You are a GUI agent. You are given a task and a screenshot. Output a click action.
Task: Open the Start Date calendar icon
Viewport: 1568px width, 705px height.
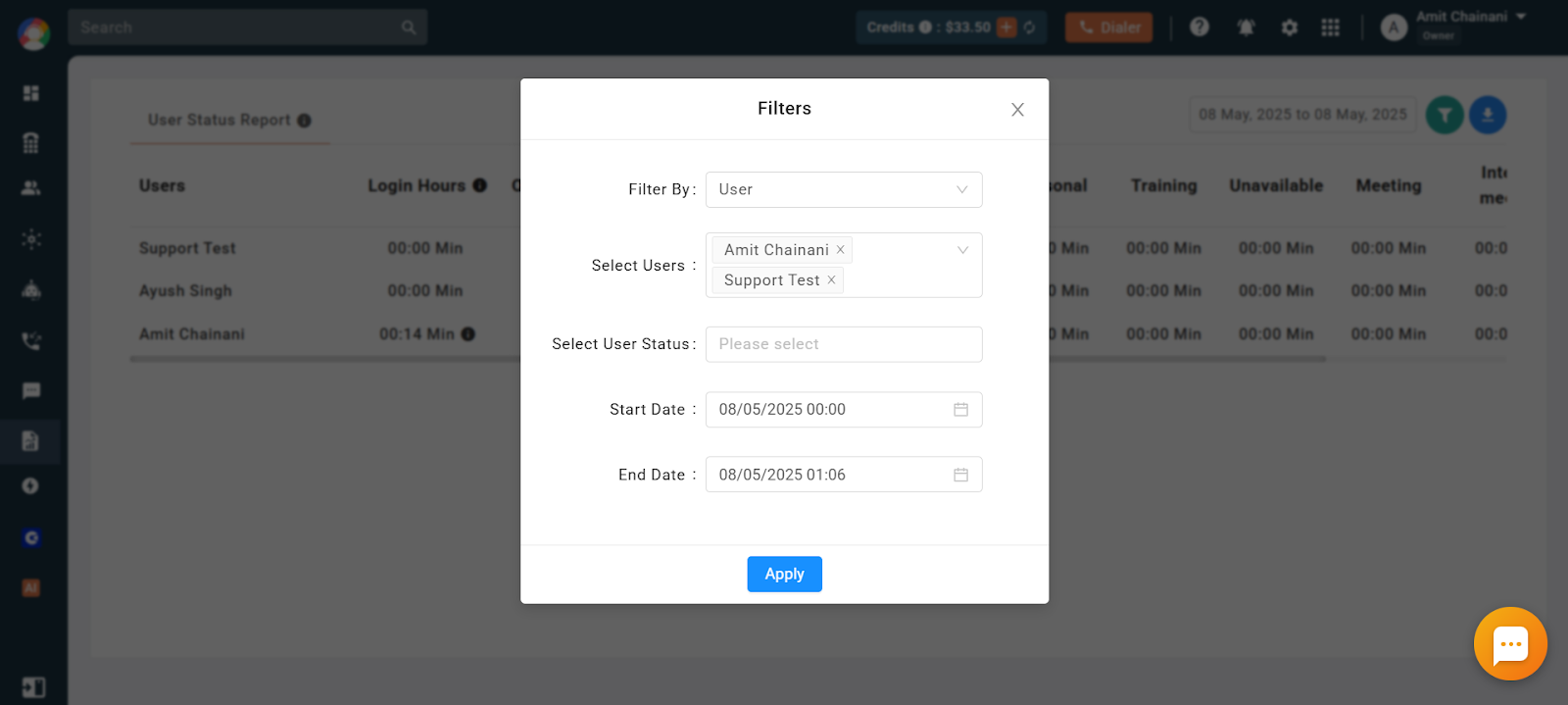click(x=960, y=410)
